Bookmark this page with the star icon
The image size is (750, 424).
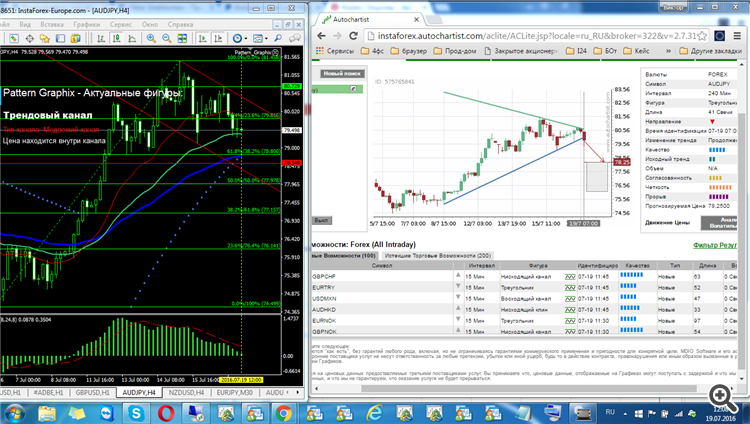coord(702,36)
